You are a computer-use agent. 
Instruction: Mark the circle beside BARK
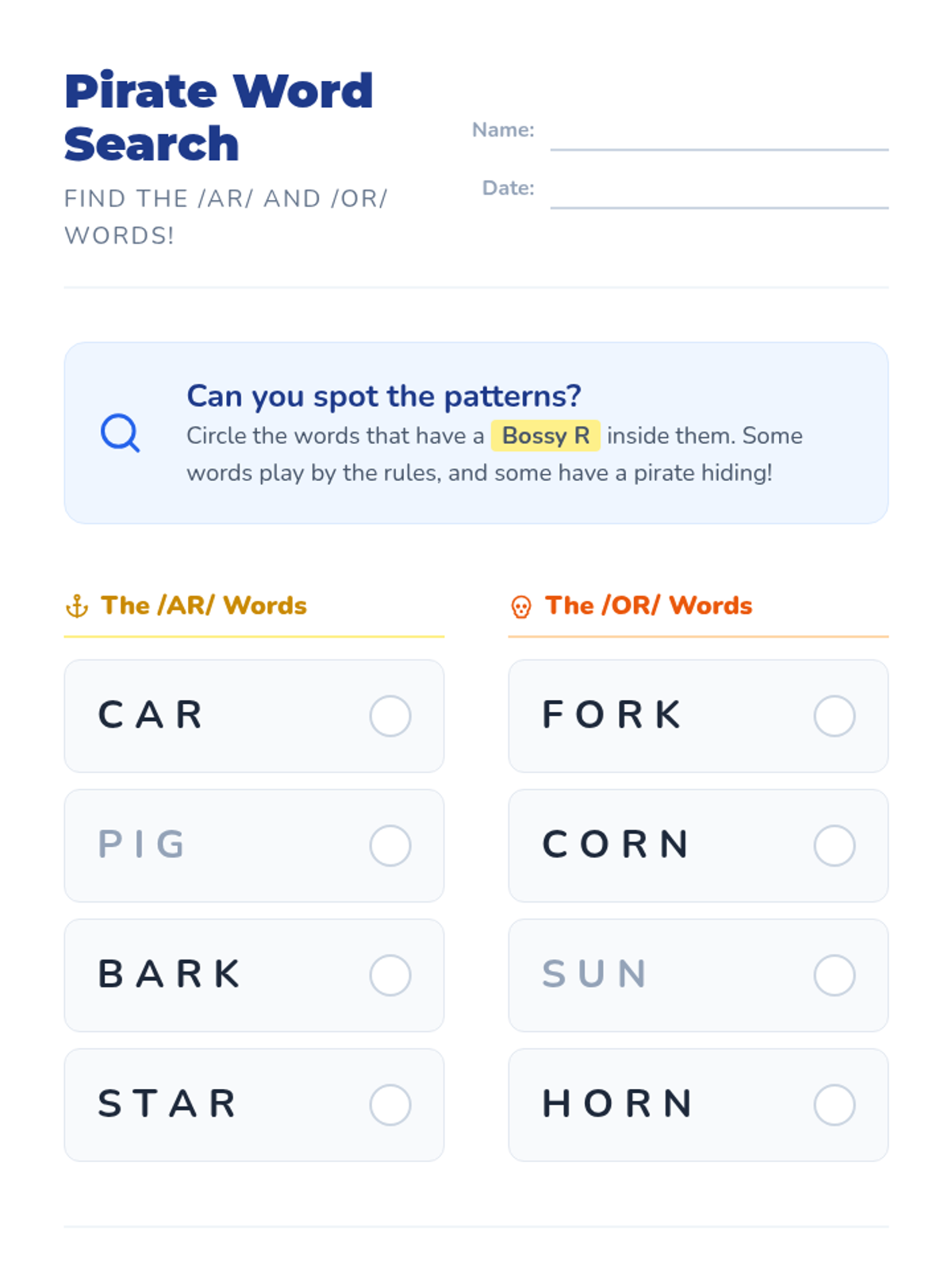(390, 975)
